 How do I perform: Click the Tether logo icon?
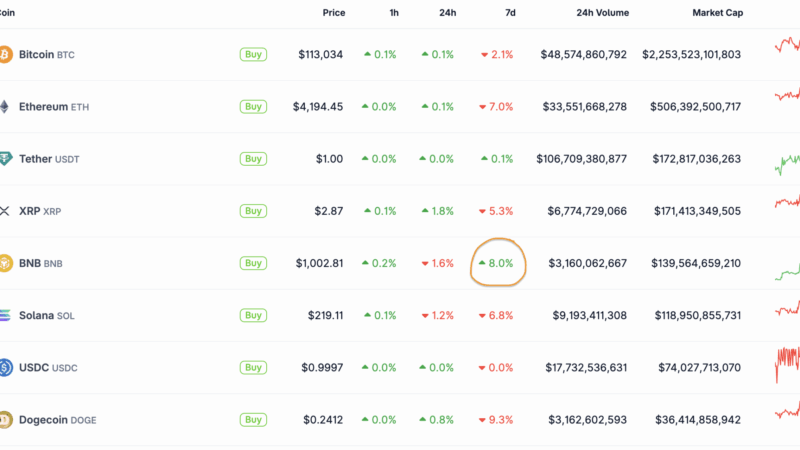[x=6, y=159]
